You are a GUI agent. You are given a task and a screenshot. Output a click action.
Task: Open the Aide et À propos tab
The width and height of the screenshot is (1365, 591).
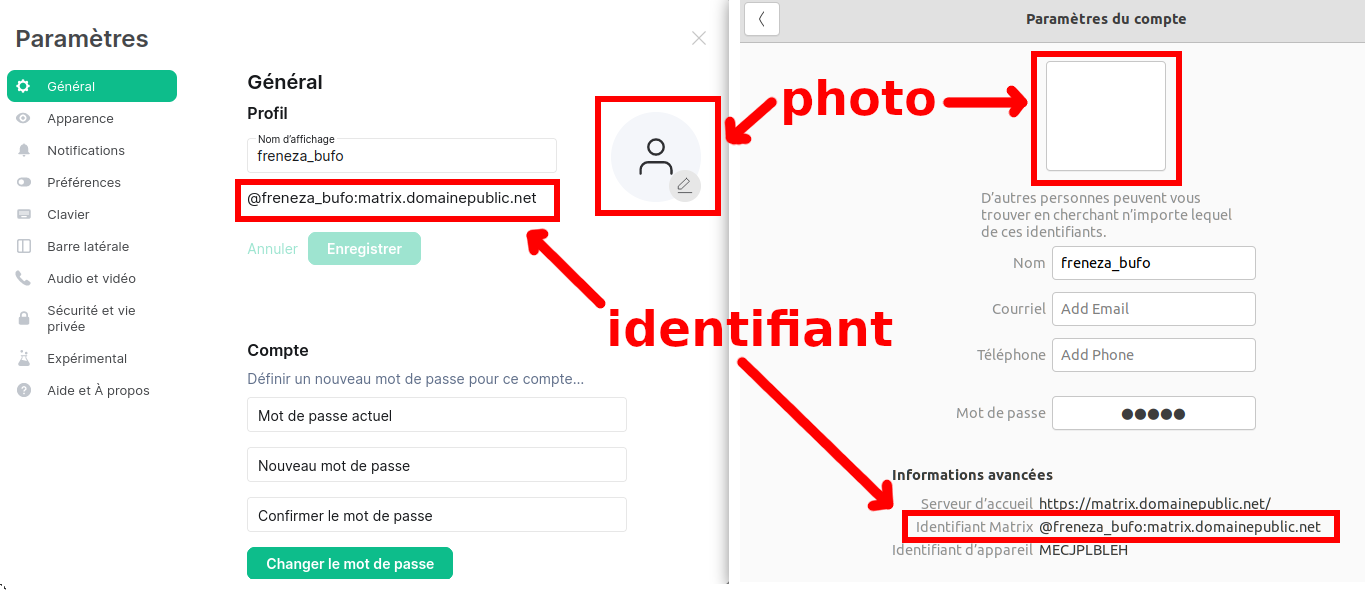tap(98, 390)
